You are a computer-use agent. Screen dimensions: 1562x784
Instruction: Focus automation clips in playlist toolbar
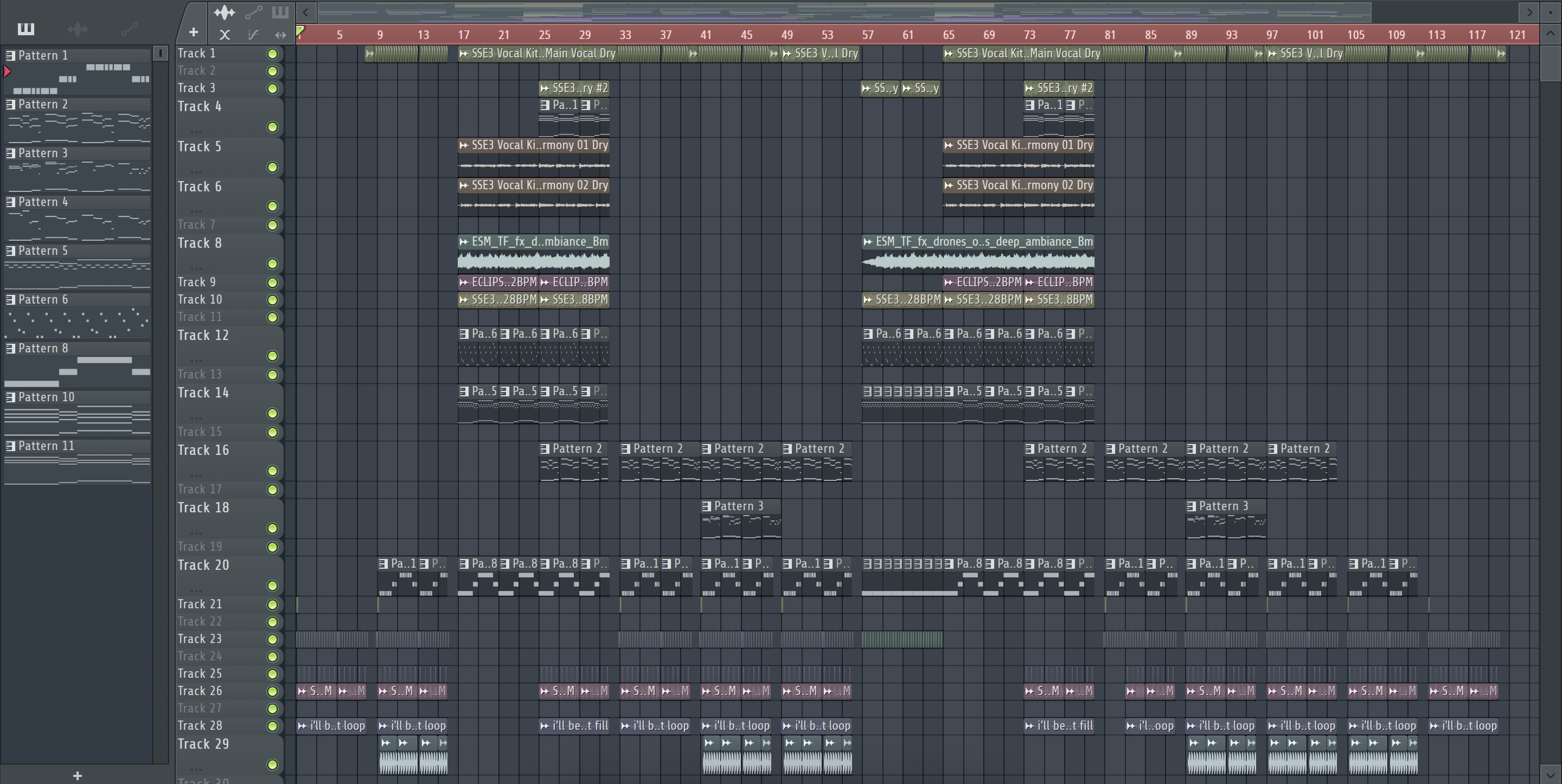253,12
